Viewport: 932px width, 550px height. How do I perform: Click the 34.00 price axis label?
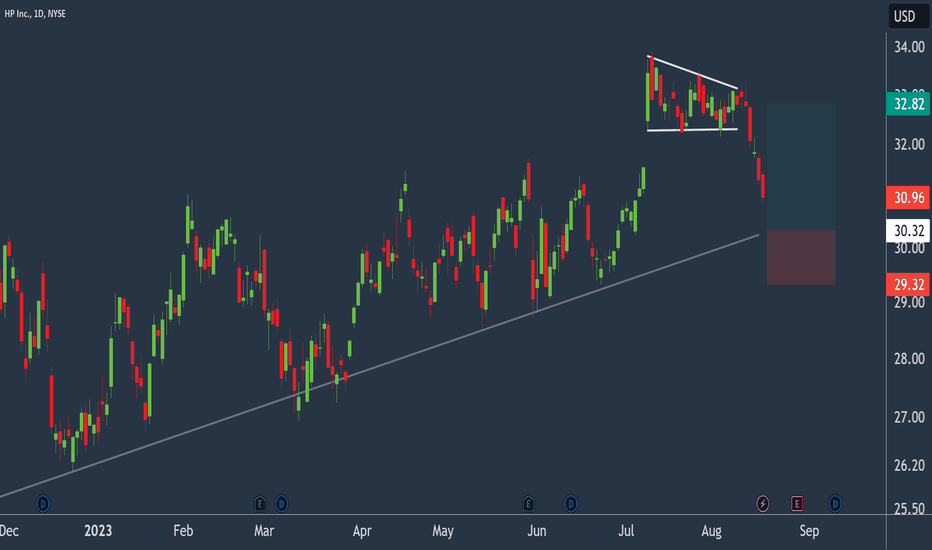point(909,47)
